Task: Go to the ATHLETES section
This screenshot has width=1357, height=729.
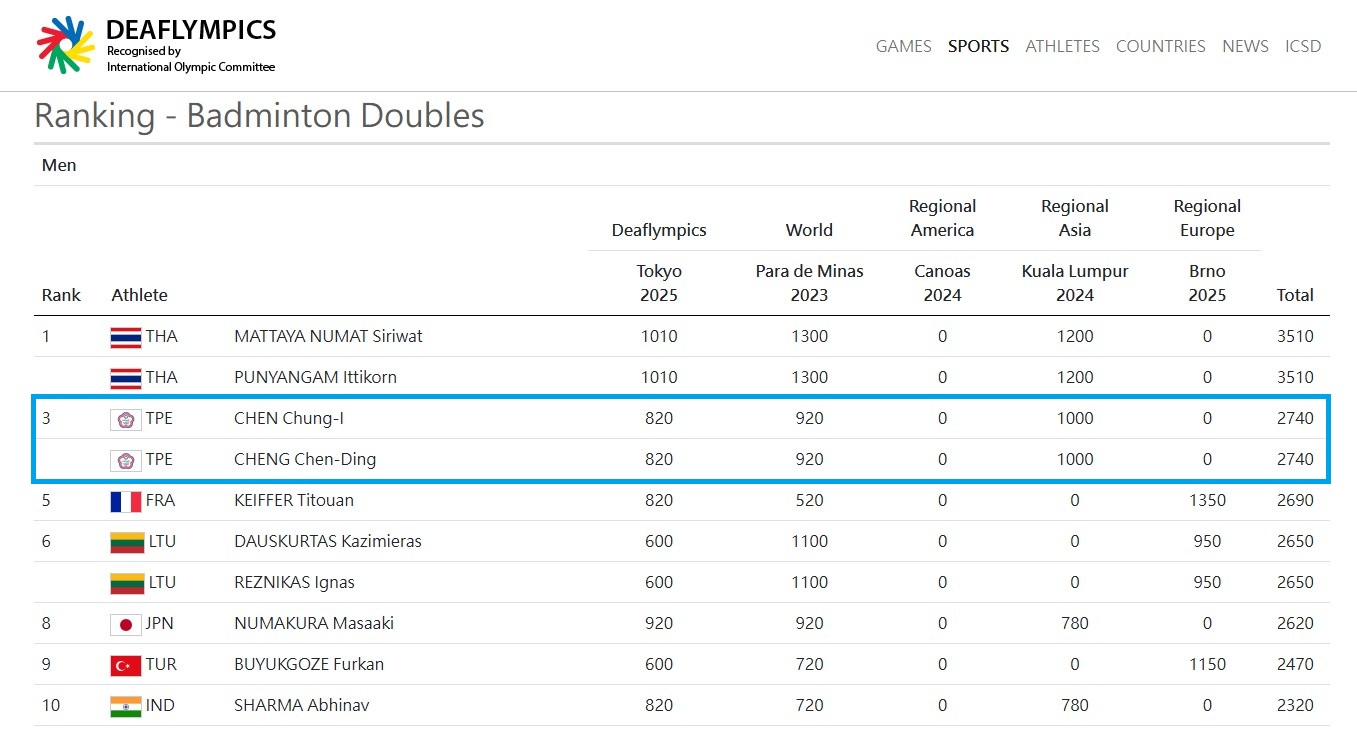Action: tap(1062, 46)
